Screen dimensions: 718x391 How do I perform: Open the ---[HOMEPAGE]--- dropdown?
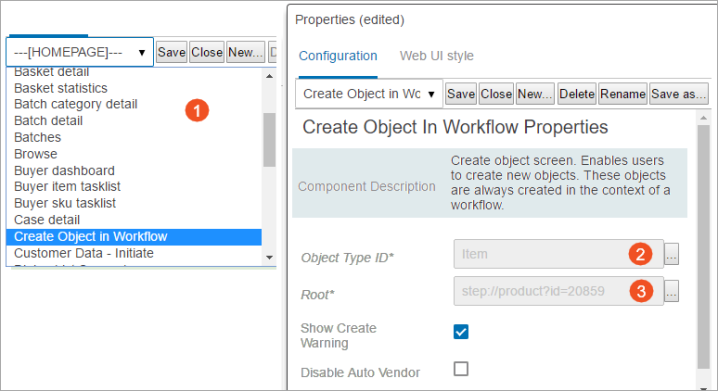80,52
